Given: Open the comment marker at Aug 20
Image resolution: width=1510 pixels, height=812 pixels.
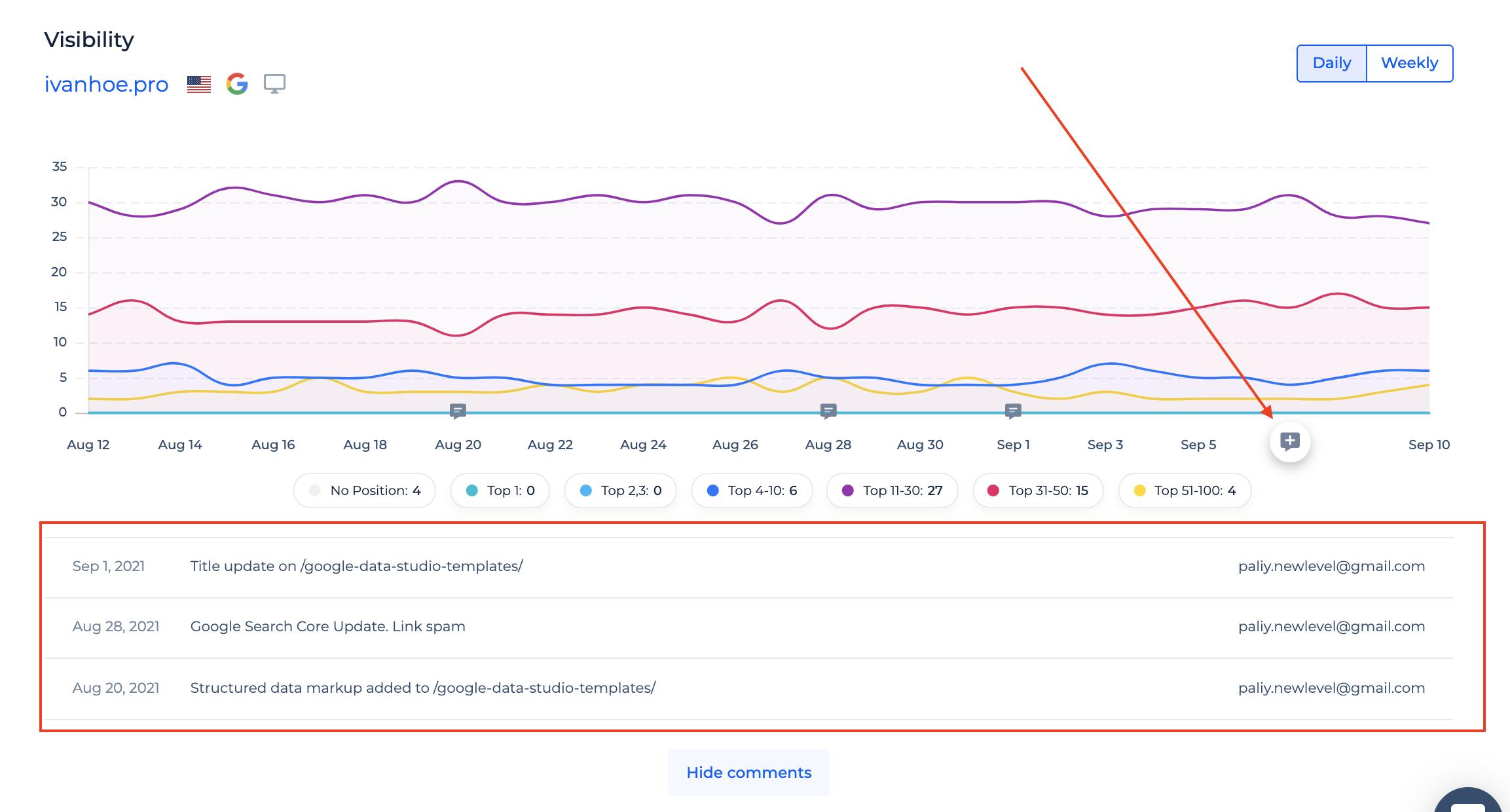Looking at the screenshot, I should point(458,411).
